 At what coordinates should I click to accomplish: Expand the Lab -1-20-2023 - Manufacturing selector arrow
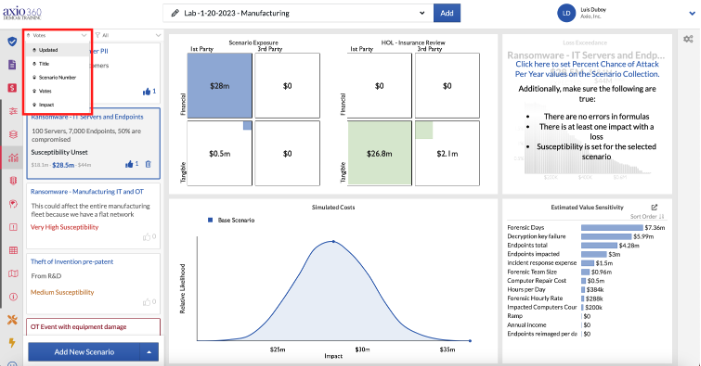coord(422,13)
